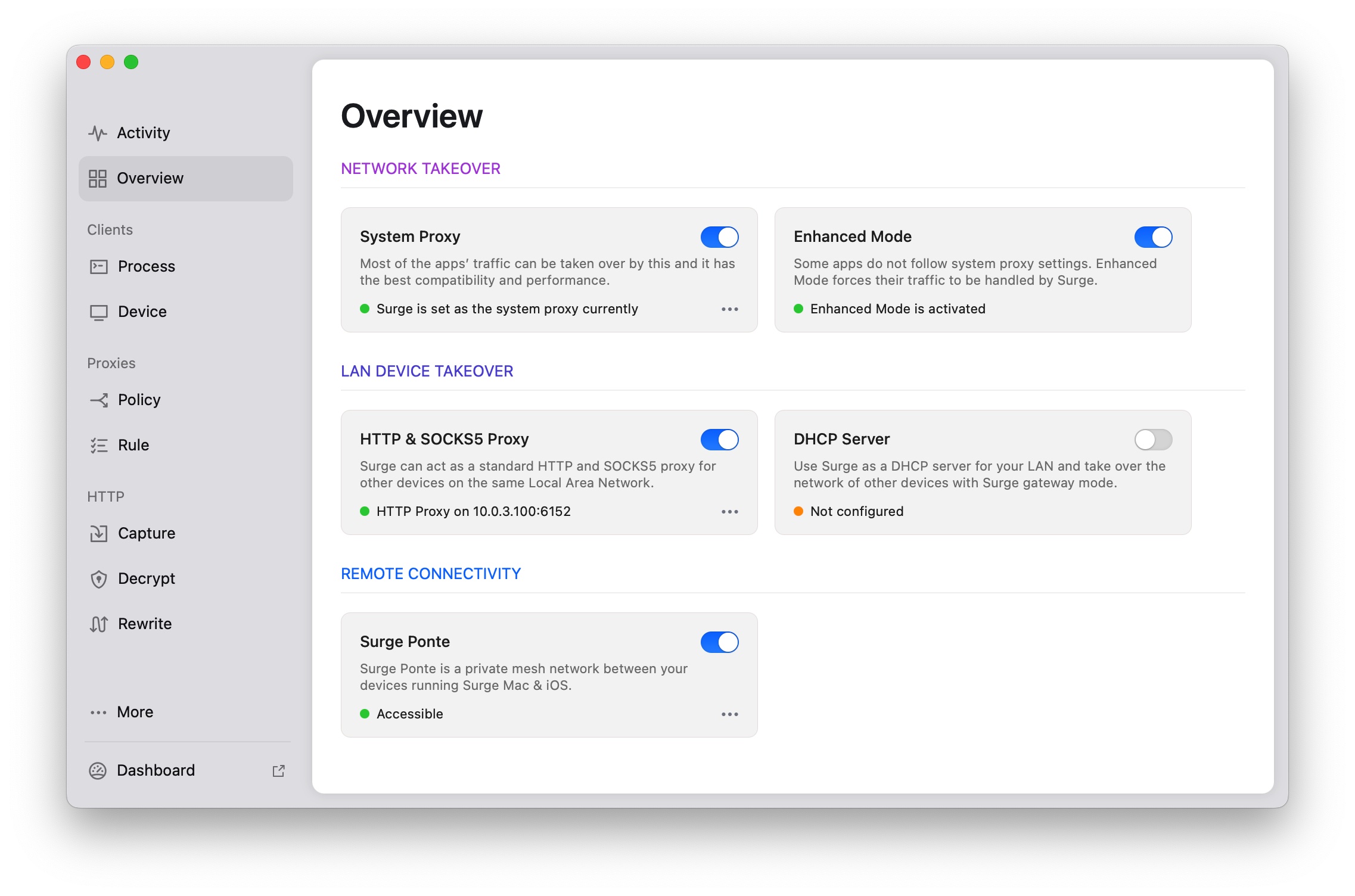
Task: Open the Rule page
Action: pos(133,445)
